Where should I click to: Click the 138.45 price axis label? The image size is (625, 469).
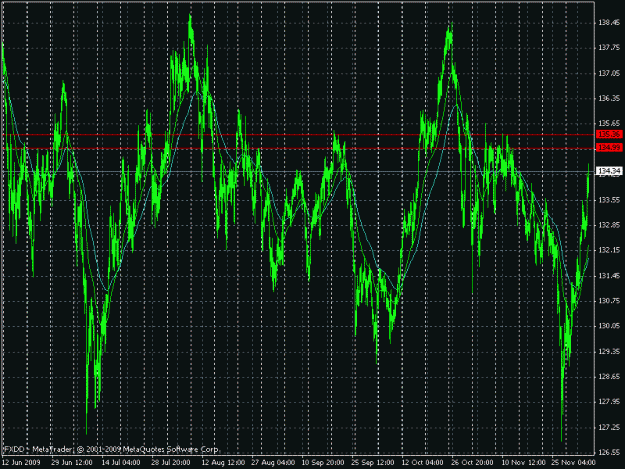tap(609, 23)
